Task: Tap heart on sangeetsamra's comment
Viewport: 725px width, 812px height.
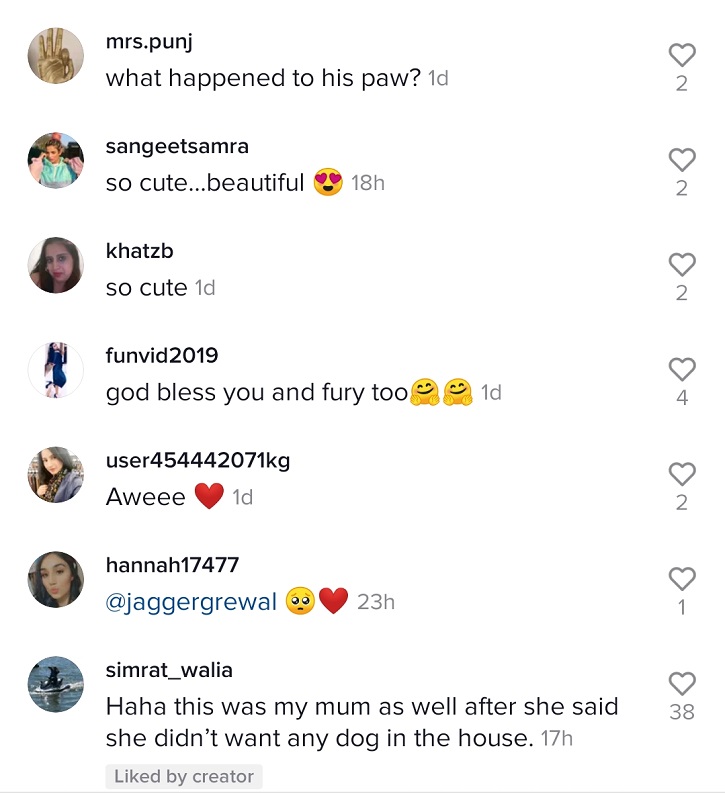Action: coord(682,159)
